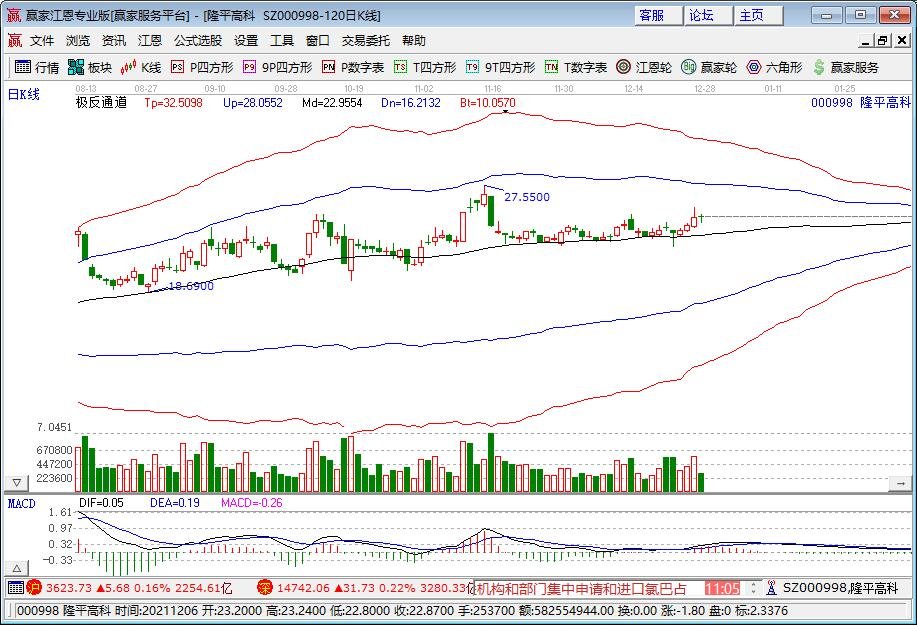
Task: Open the 9P四方形 tool
Action: point(278,67)
